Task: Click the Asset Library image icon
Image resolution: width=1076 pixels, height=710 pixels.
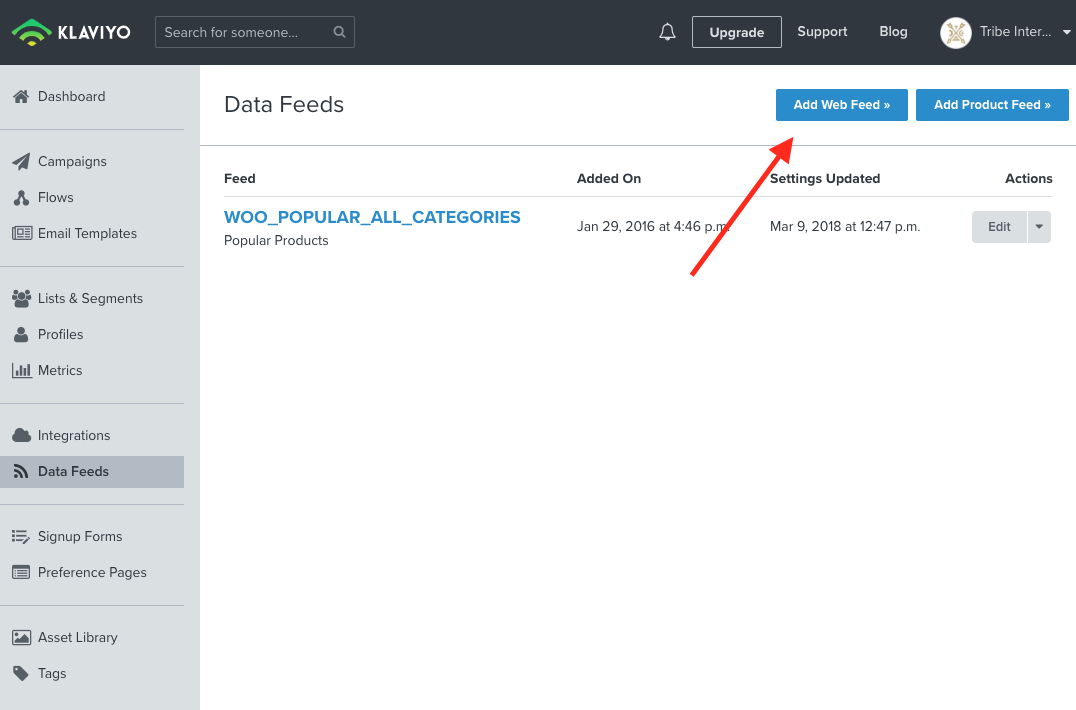Action: tap(21, 637)
